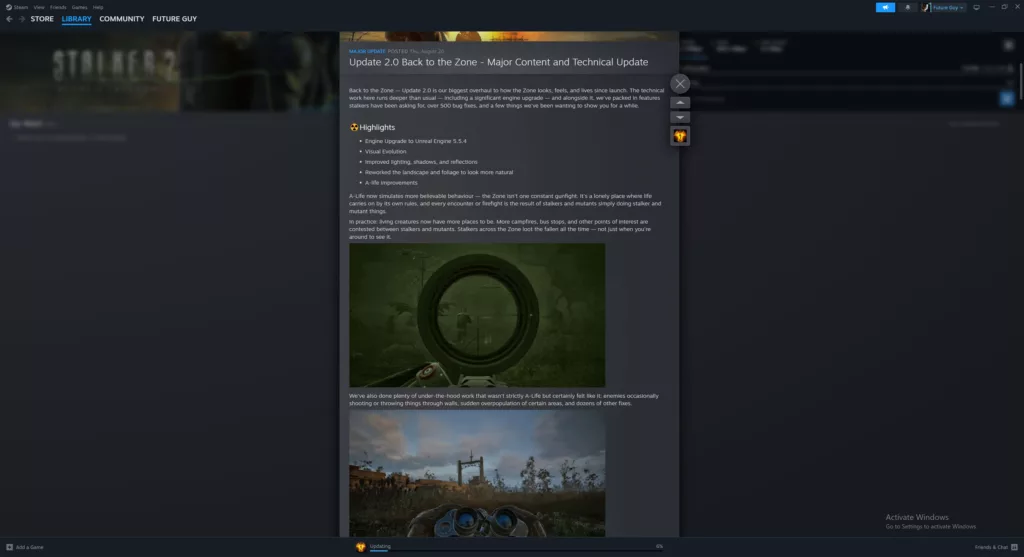This screenshot has width=1024, height=557.
Task: Open the sniper scope screenshot image
Action: coord(477,315)
